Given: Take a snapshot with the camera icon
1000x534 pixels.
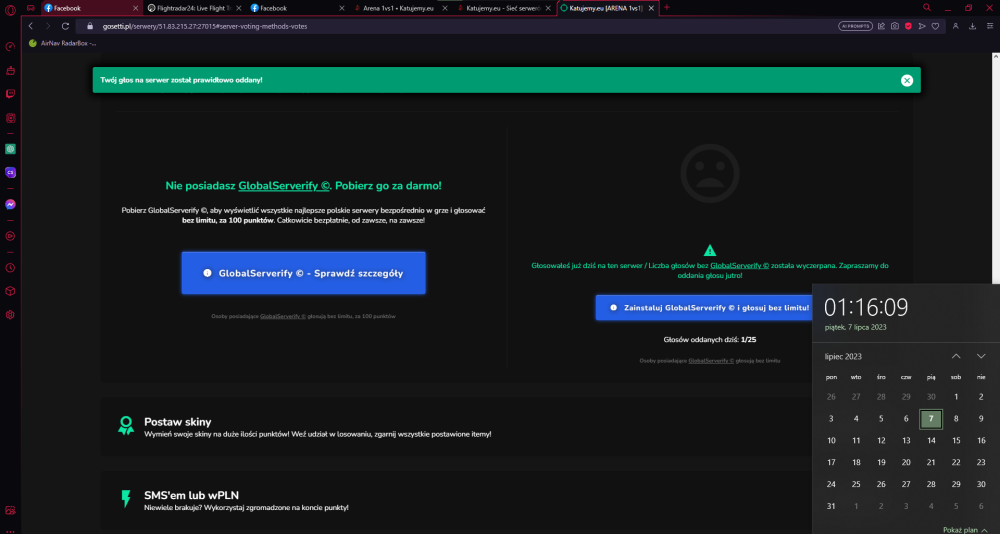Looking at the screenshot, I should (895, 26).
